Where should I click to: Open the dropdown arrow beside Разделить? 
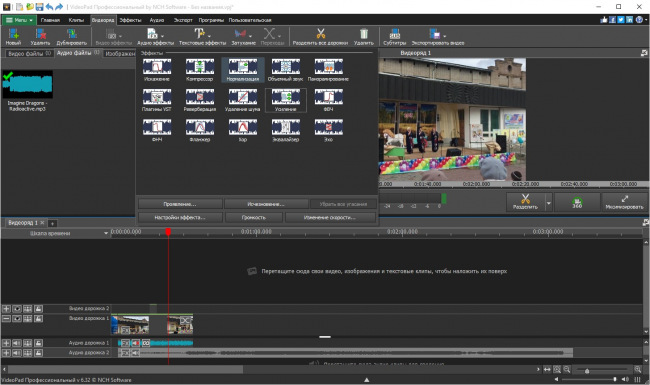(x=549, y=203)
